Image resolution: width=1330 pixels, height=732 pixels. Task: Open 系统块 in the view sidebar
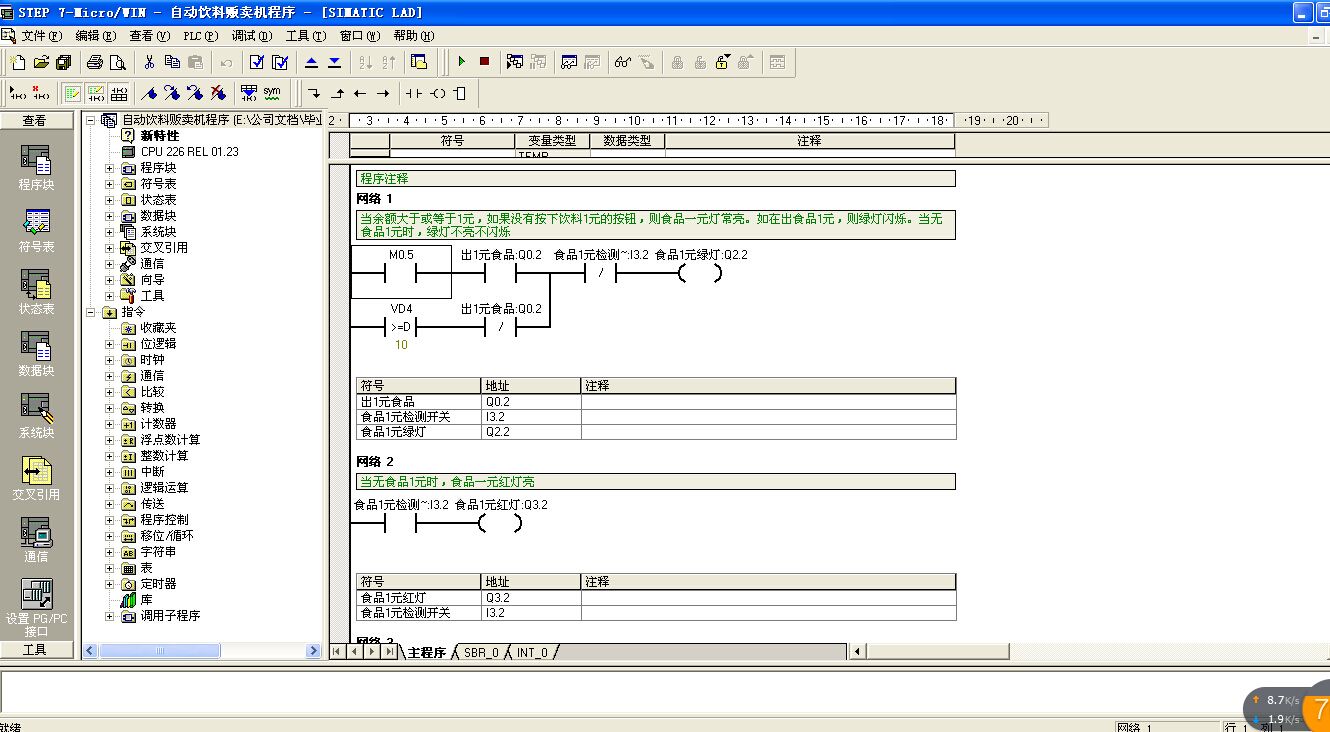pyautogui.click(x=36, y=415)
